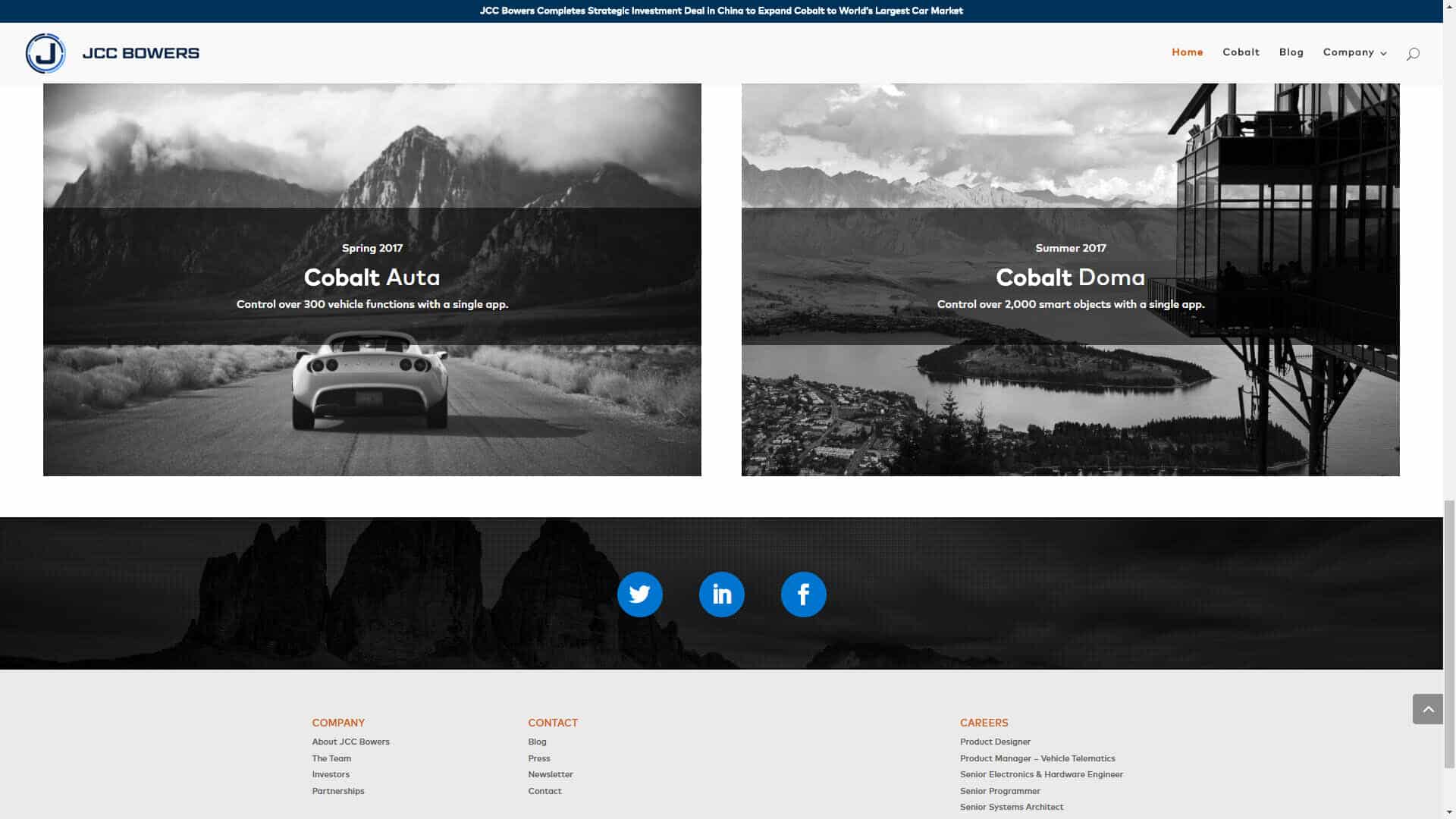
Task: Open the Senior Programmer job link
Action: click(x=999, y=791)
